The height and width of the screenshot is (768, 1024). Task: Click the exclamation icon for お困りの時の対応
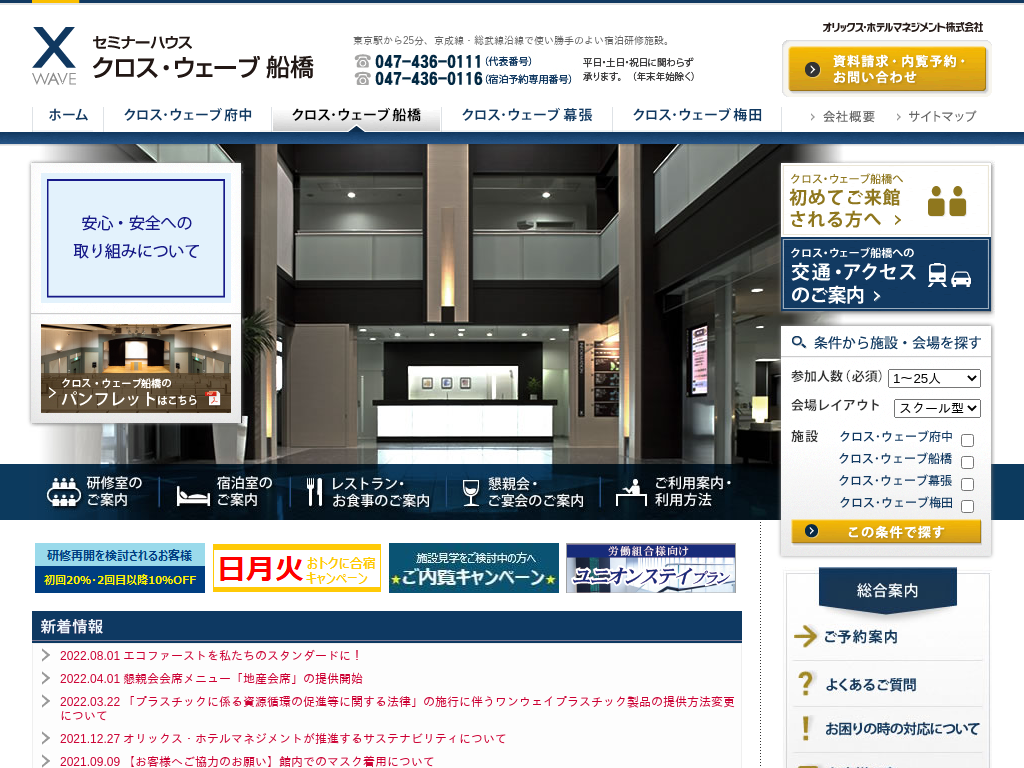(806, 728)
